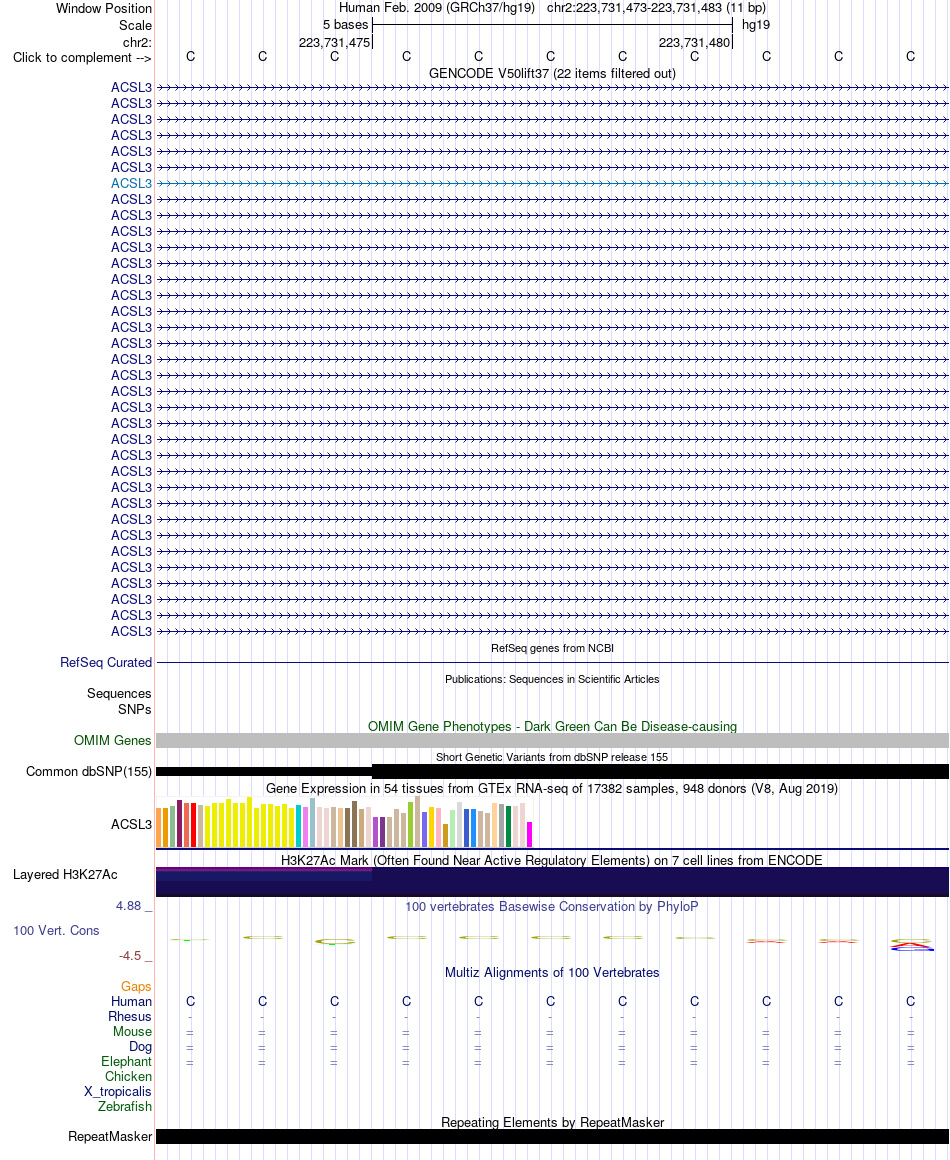
Task: Open the GENCODE V50lift37 track title
Action: pos(552,73)
